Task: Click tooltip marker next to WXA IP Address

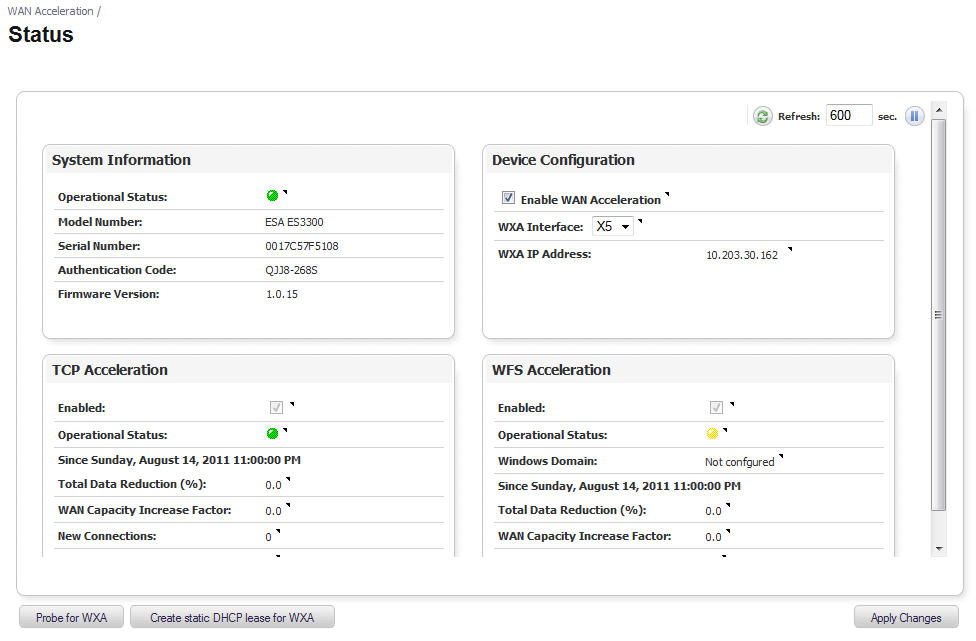Action: point(789,250)
